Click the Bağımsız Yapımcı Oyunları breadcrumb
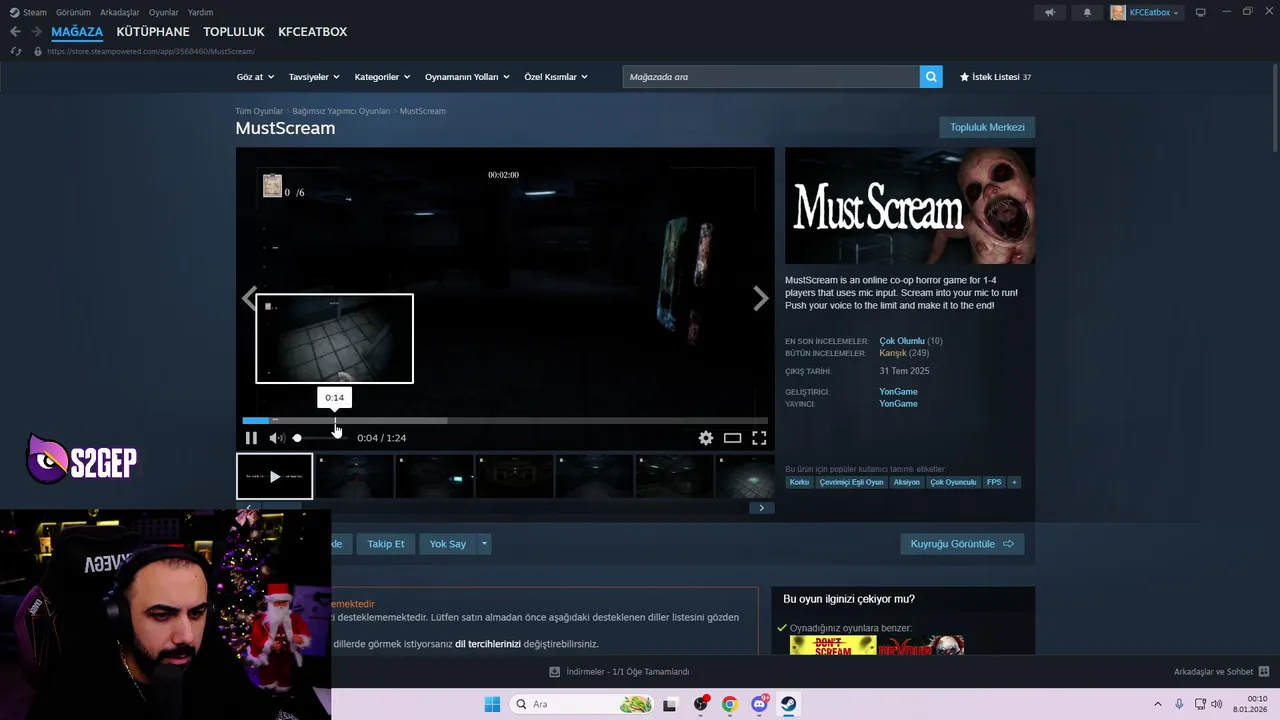This screenshot has width=1280, height=720. tap(341, 111)
